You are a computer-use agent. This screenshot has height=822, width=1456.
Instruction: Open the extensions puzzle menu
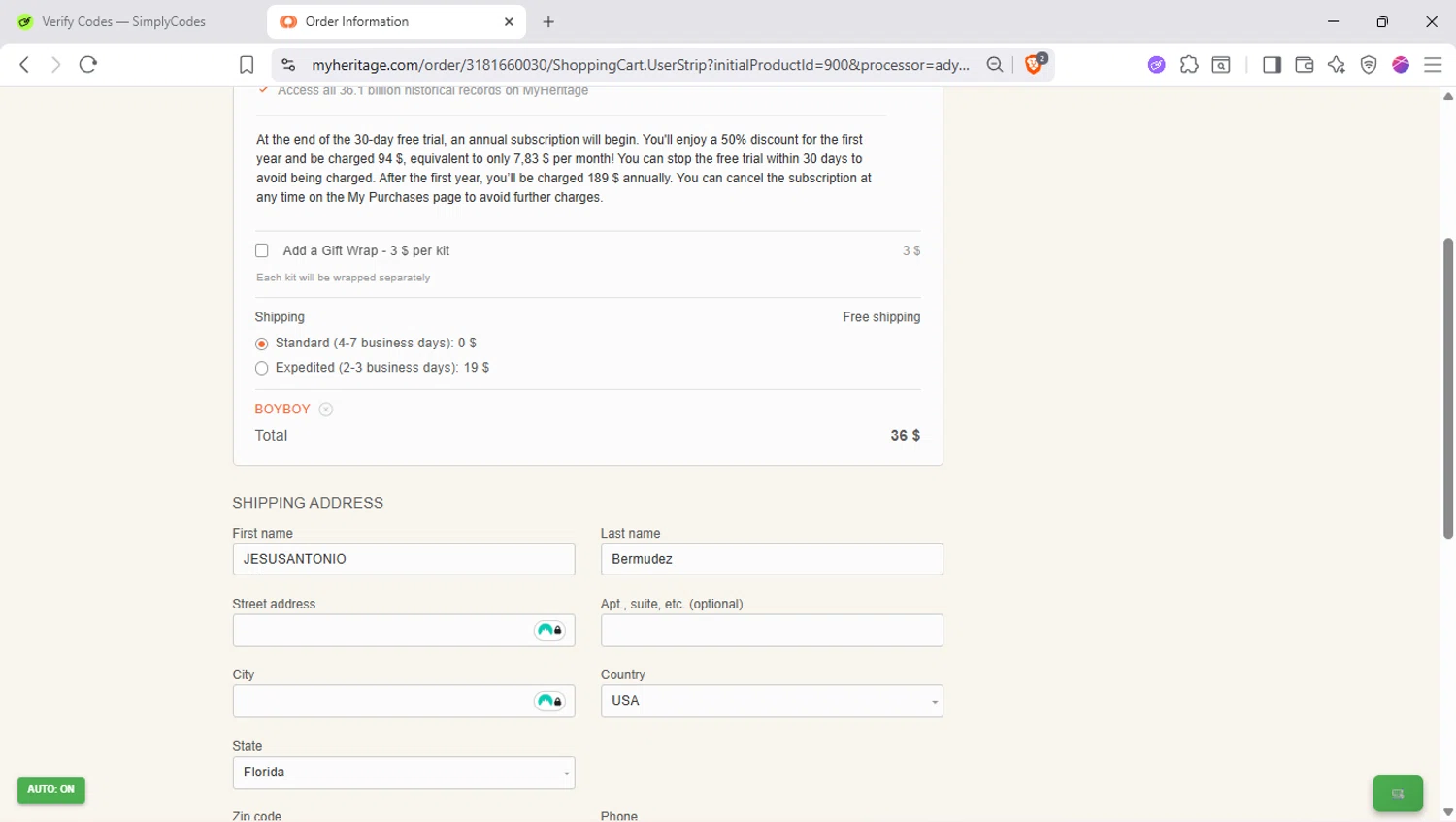pyautogui.click(x=1189, y=65)
